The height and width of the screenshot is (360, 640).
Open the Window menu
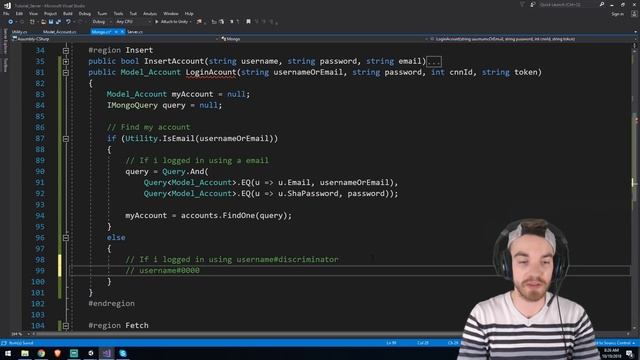[171, 13]
